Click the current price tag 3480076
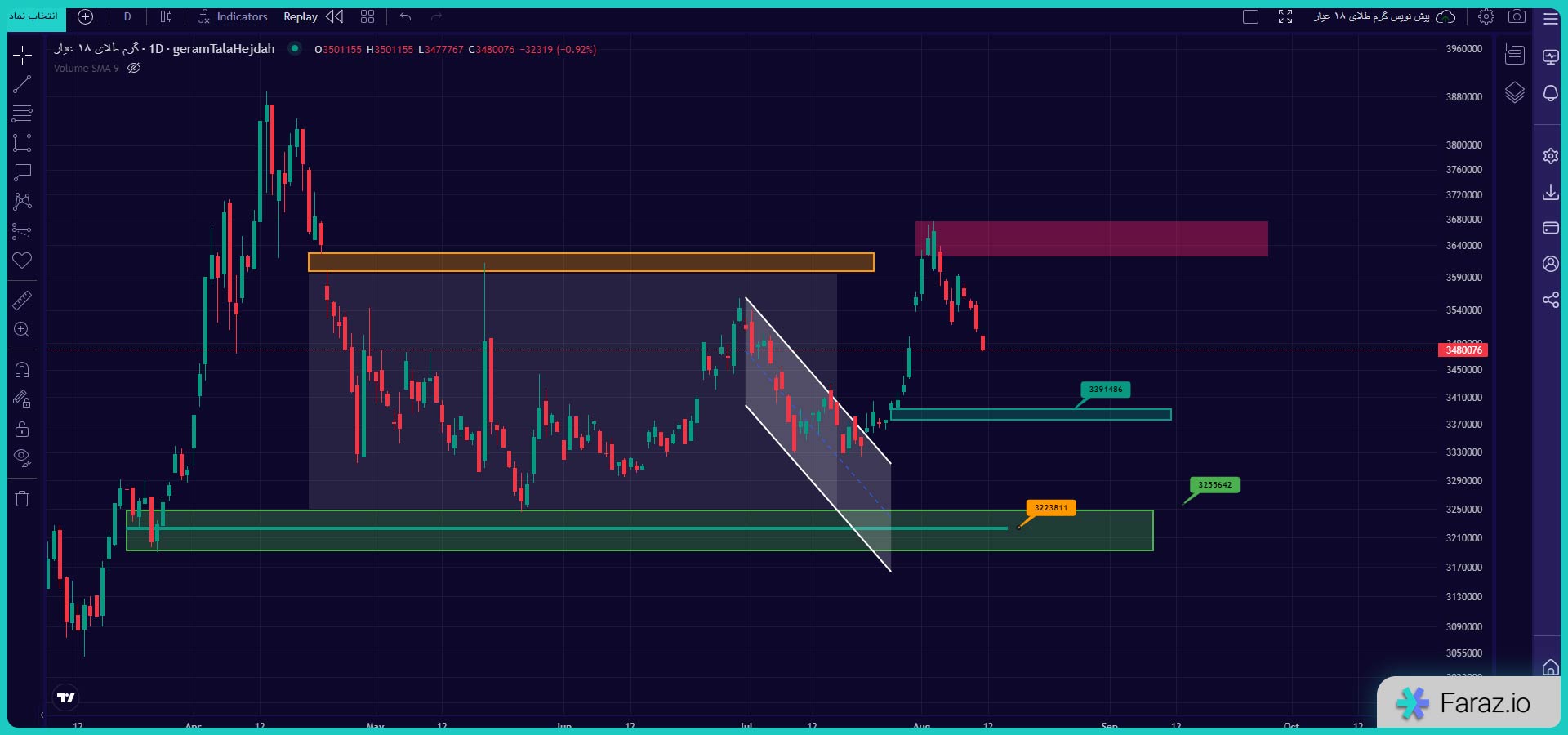Screen dimensions: 1568x735 [1463, 350]
